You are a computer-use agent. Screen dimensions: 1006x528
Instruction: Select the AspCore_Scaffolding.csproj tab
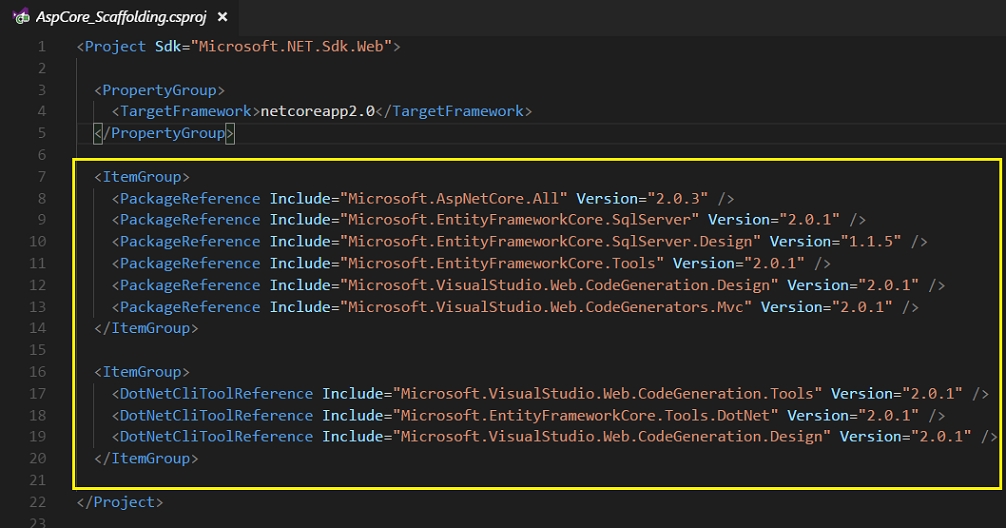pos(121,17)
